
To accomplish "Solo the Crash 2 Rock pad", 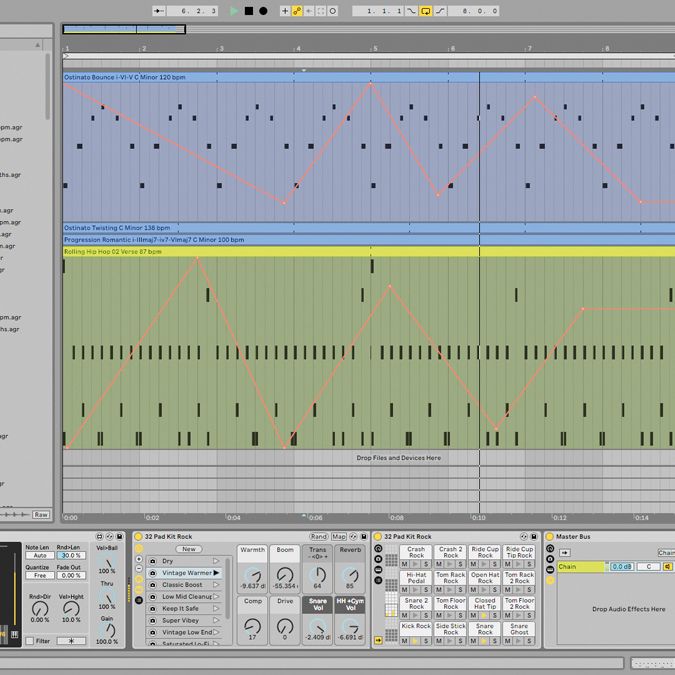I will 460,564.
